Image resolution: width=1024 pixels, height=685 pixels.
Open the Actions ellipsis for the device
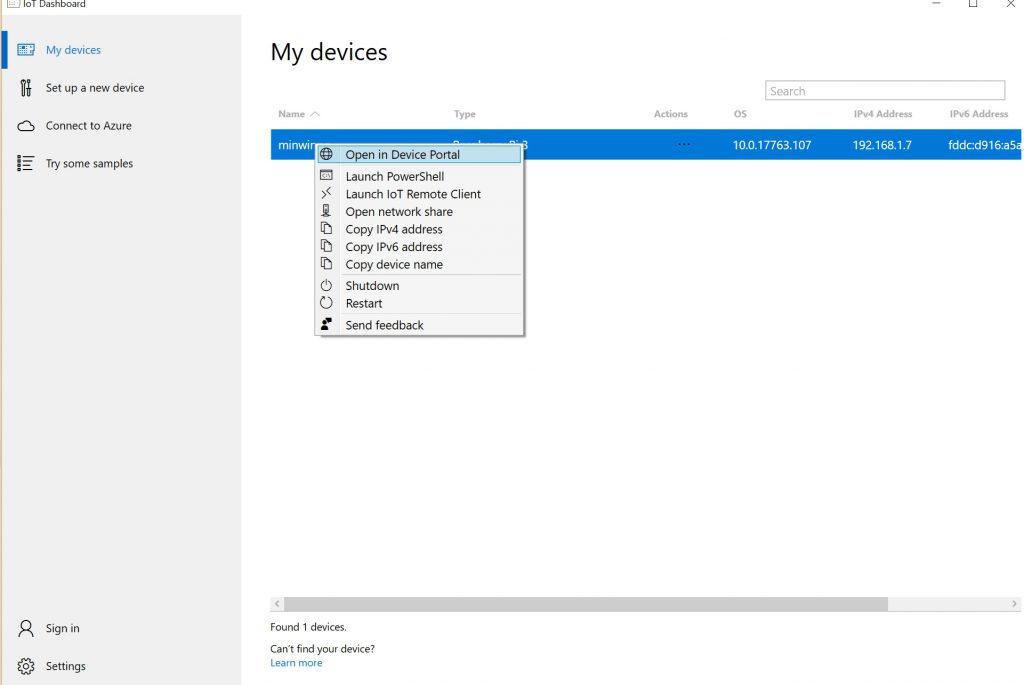(x=683, y=144)
